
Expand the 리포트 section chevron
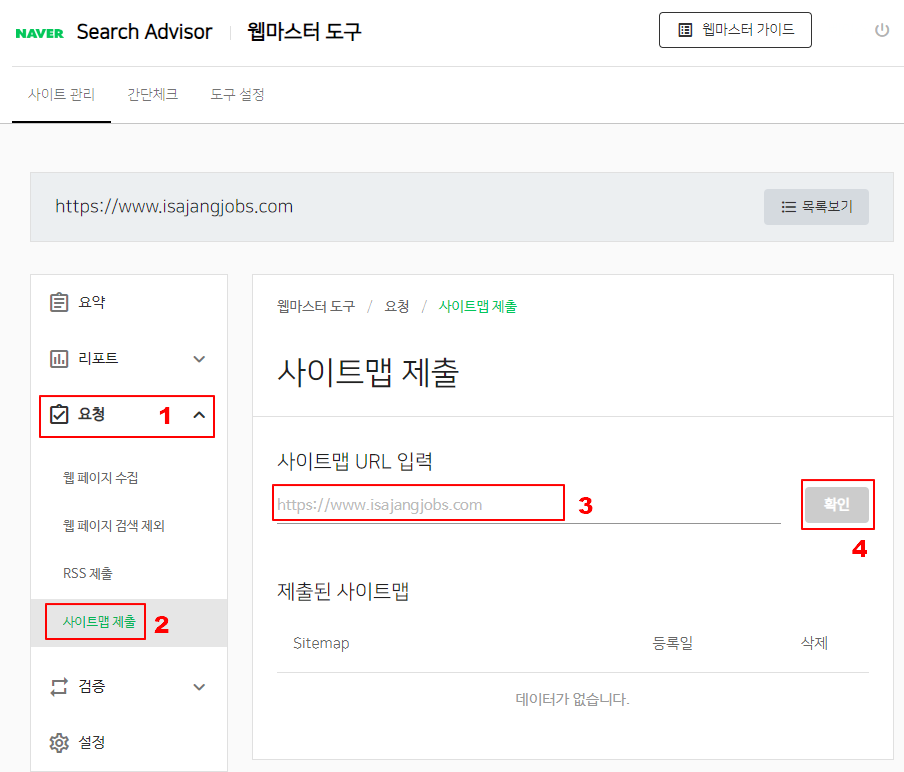point(199,359)
